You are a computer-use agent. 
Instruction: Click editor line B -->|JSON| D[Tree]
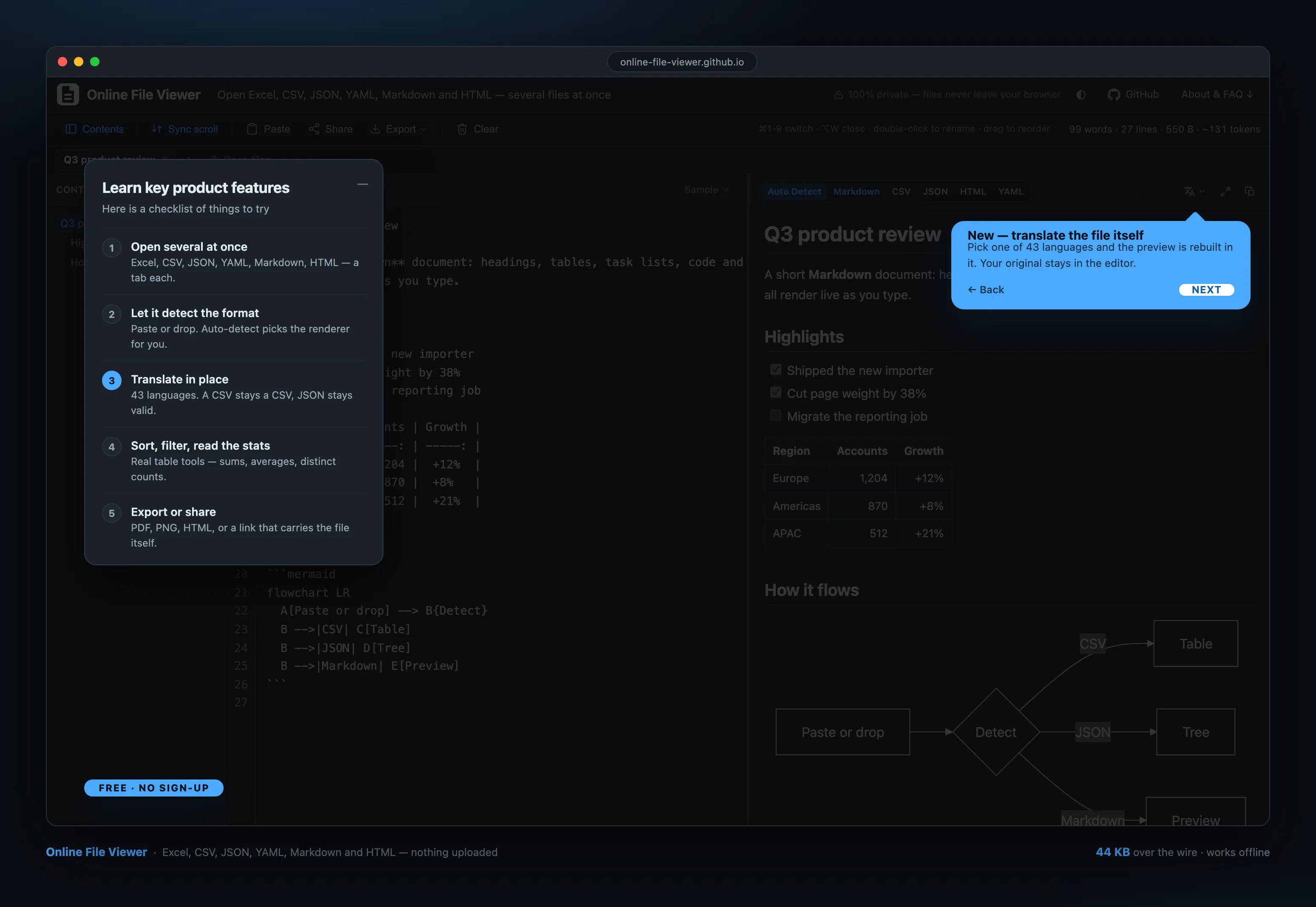[x=346, y=647]
